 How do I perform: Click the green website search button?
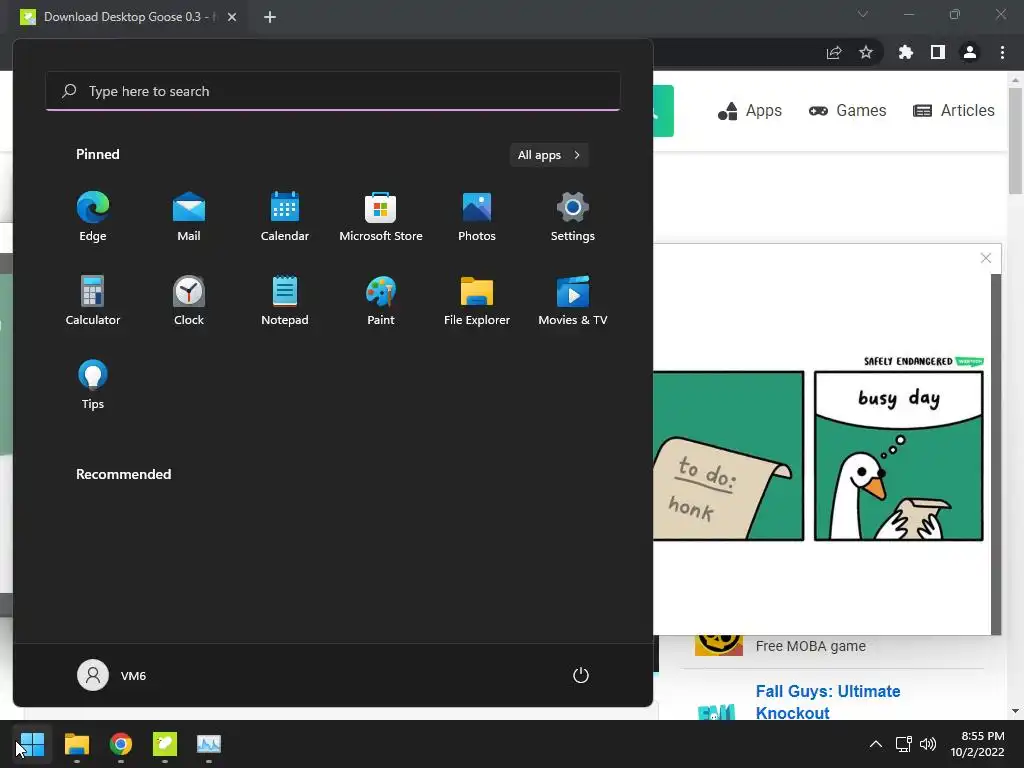663,111
